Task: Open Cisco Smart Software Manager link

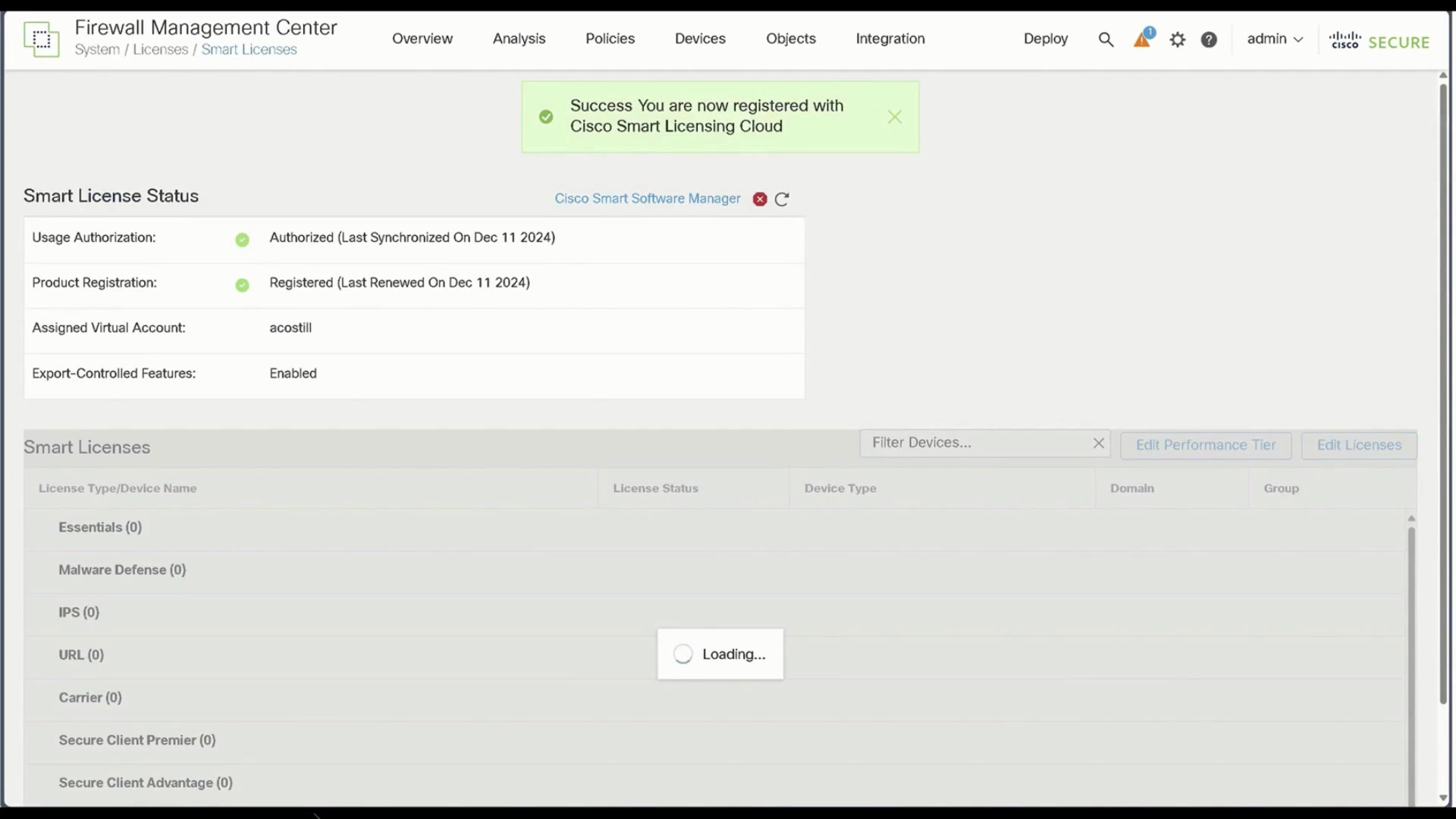Action: [648, 199]
